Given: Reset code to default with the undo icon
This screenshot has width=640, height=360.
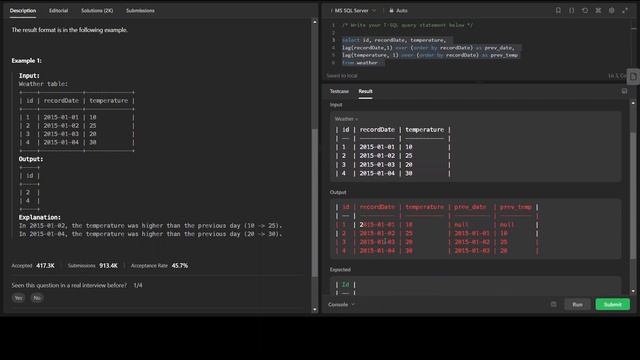Looking at the screenshot, I should click(x=585, y=11).
